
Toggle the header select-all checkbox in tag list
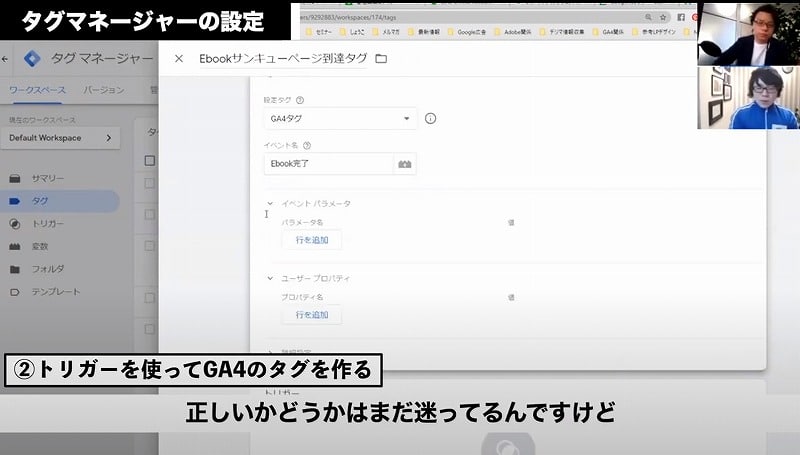click(x=149, y=161)
